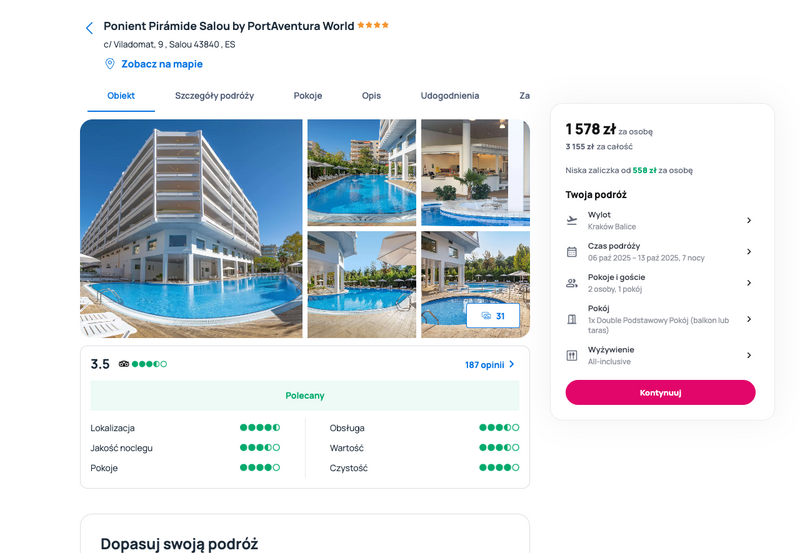
Task: Click the back arrow beside hotel name
Action: tap(89, 28)
